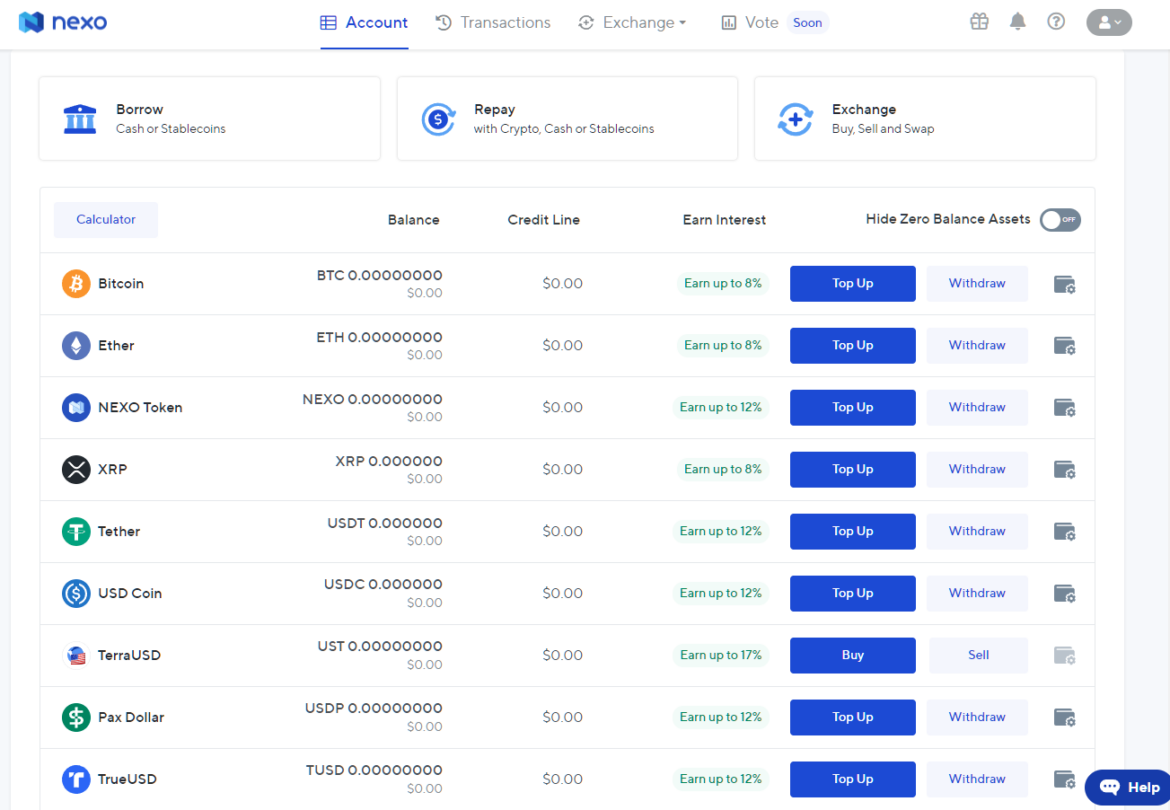
Task: Select the XRP coin icon
Action: [x=76, y=469]
